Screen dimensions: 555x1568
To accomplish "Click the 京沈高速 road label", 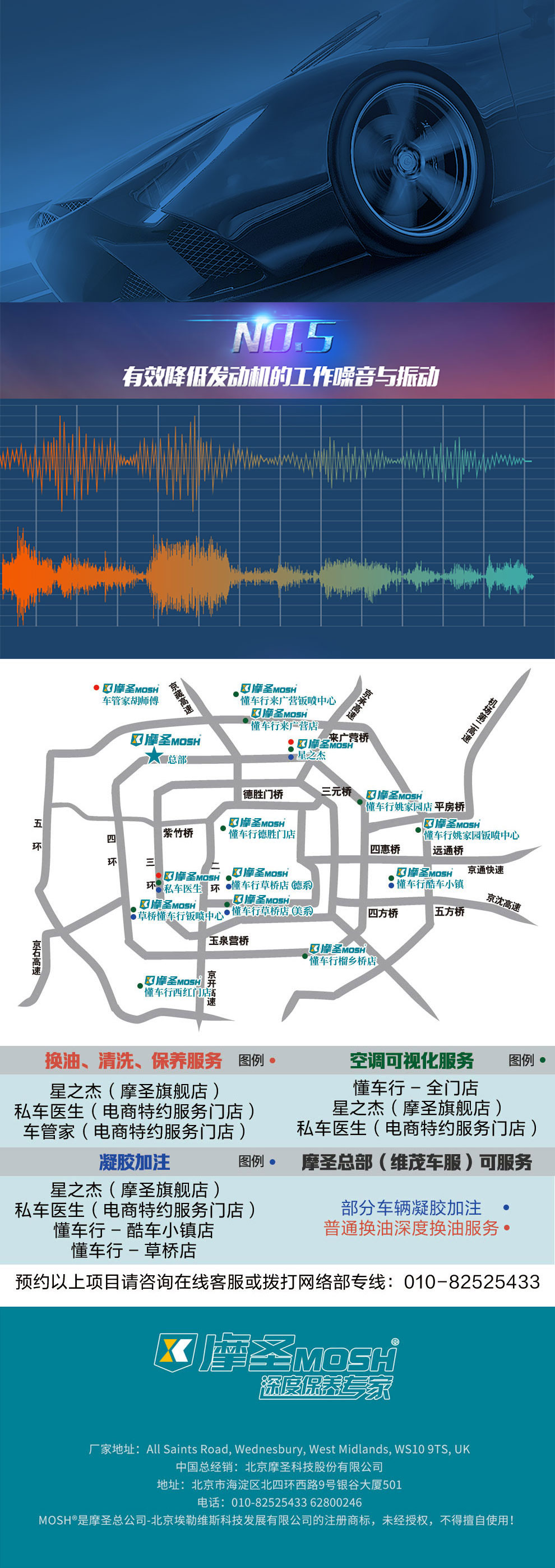I will click(504, 902).
